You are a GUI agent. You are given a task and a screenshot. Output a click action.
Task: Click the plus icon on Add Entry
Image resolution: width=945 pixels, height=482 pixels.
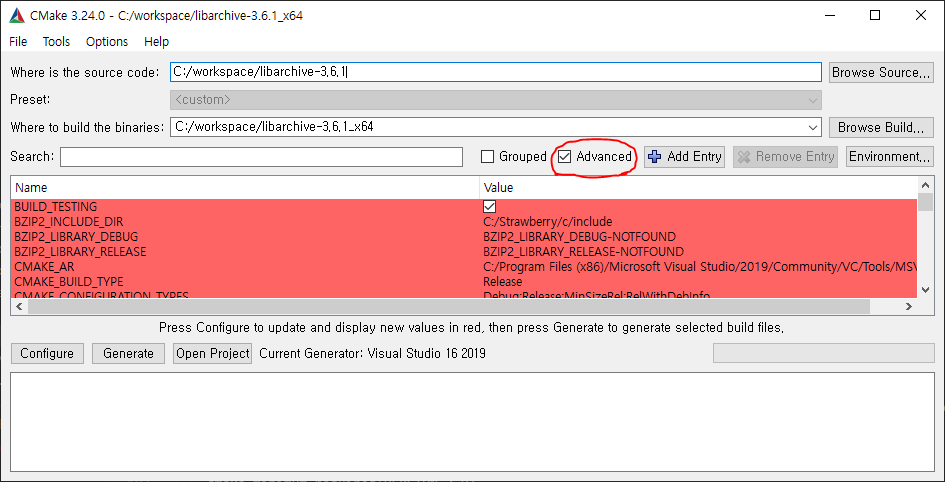click(654, 157)
